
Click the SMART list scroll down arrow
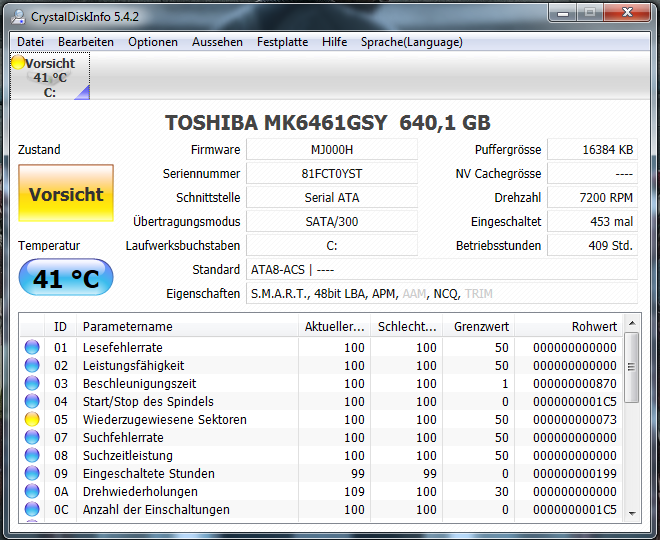coord(632,513)
